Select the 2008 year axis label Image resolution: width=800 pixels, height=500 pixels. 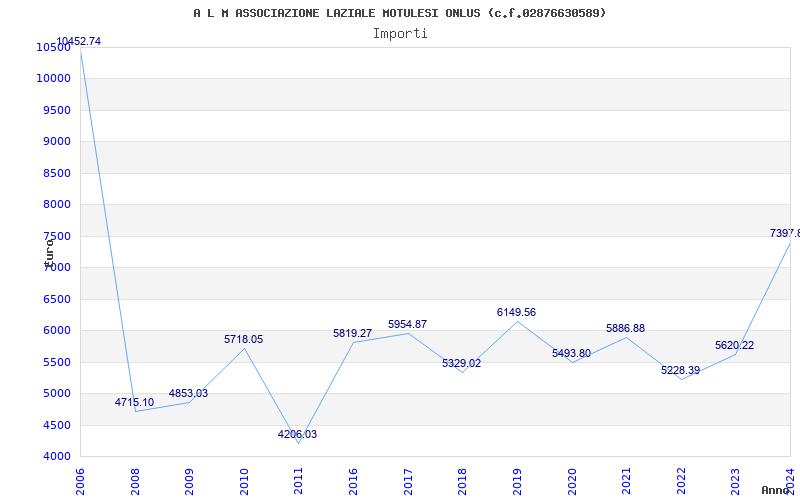point(135,478)
